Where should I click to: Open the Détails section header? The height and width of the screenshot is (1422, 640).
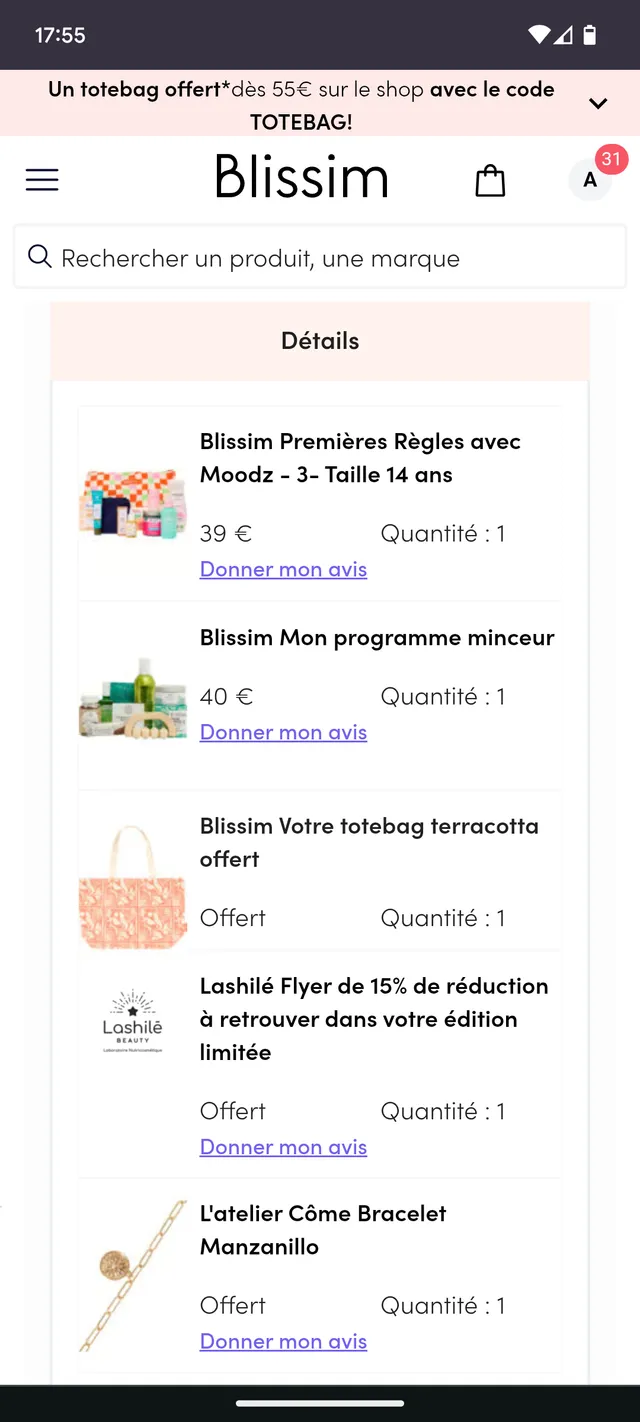[320, 340]
